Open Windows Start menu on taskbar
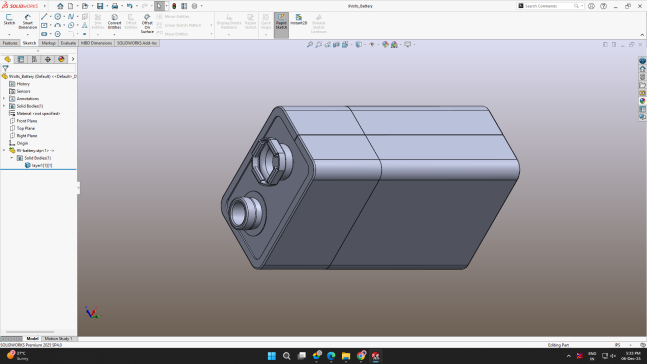 [272, 356]
